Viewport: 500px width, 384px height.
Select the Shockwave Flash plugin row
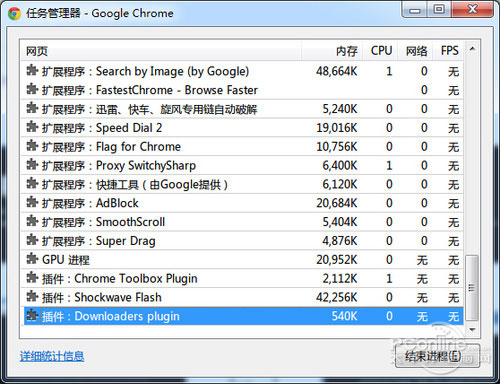tap(242, 297)
